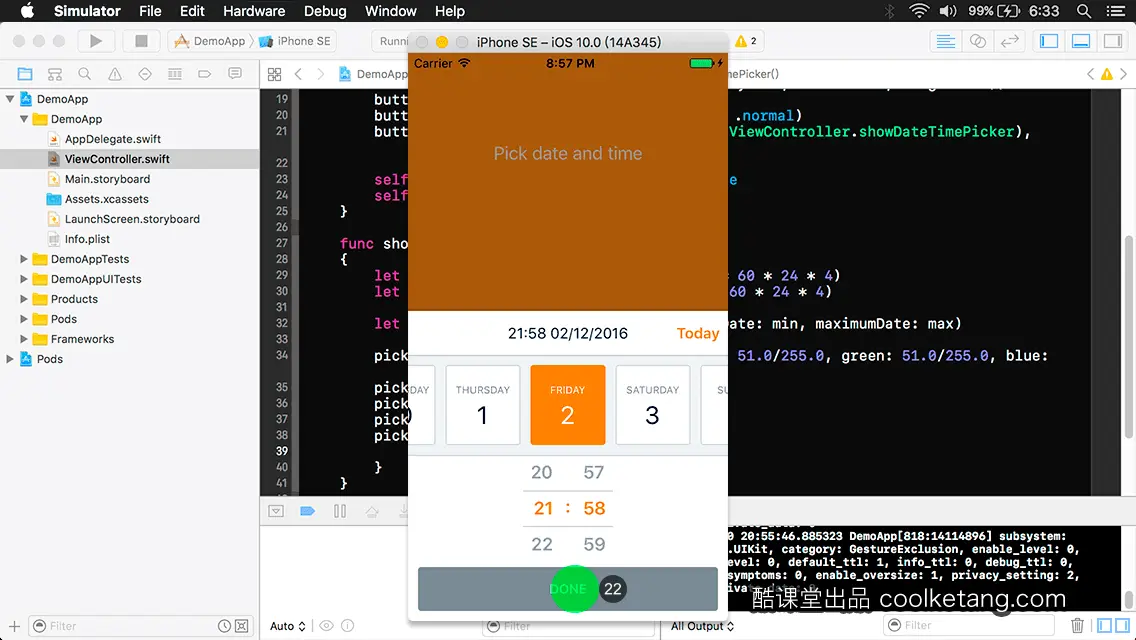
Task: Select AppDelegate.swift in navigator
Action: pos(112,139)
